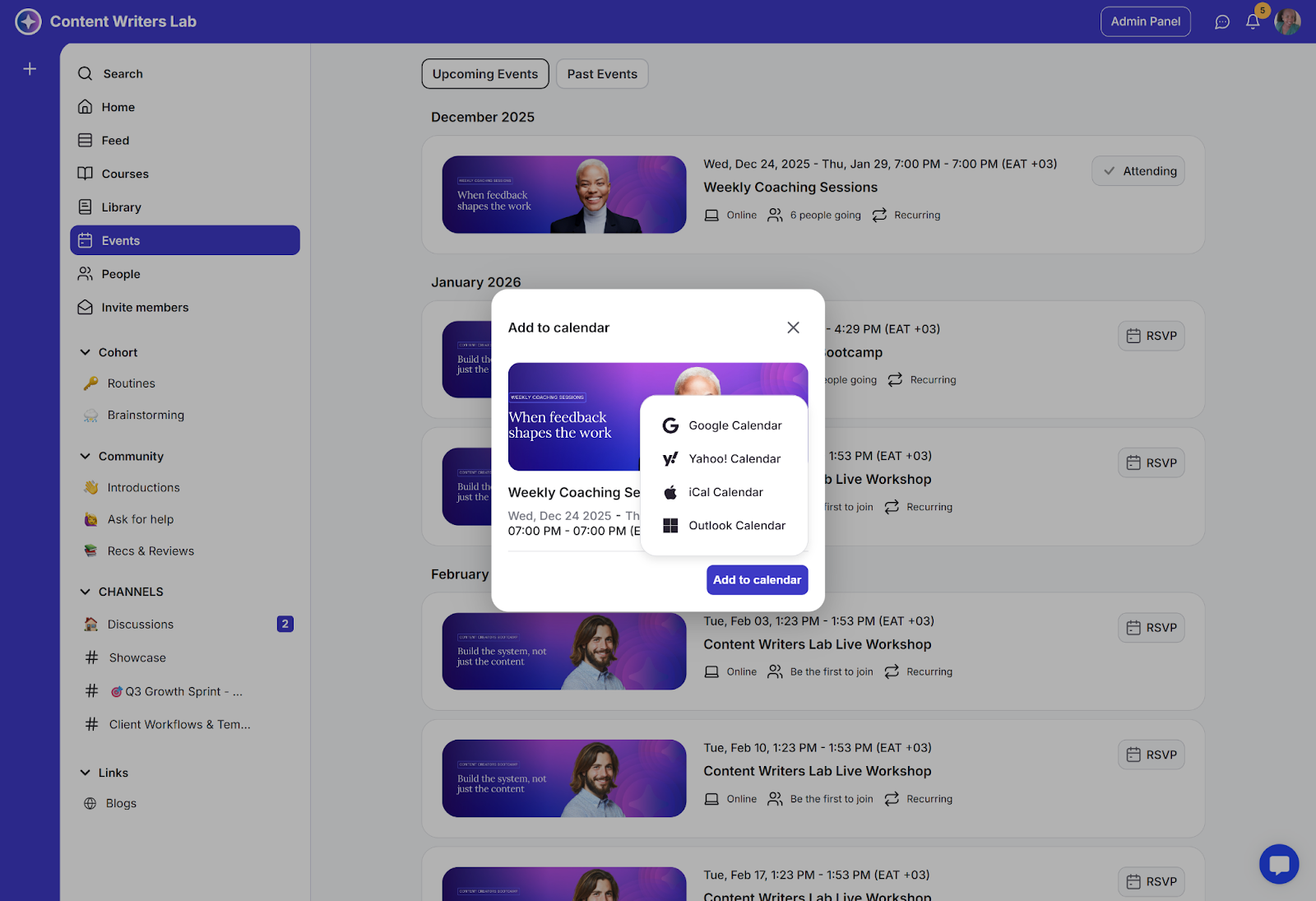Screen dimensions: 1316x901
Task: Open the Weekly Coaching Sessions event thumbnail
Action: tap(564, 195)
